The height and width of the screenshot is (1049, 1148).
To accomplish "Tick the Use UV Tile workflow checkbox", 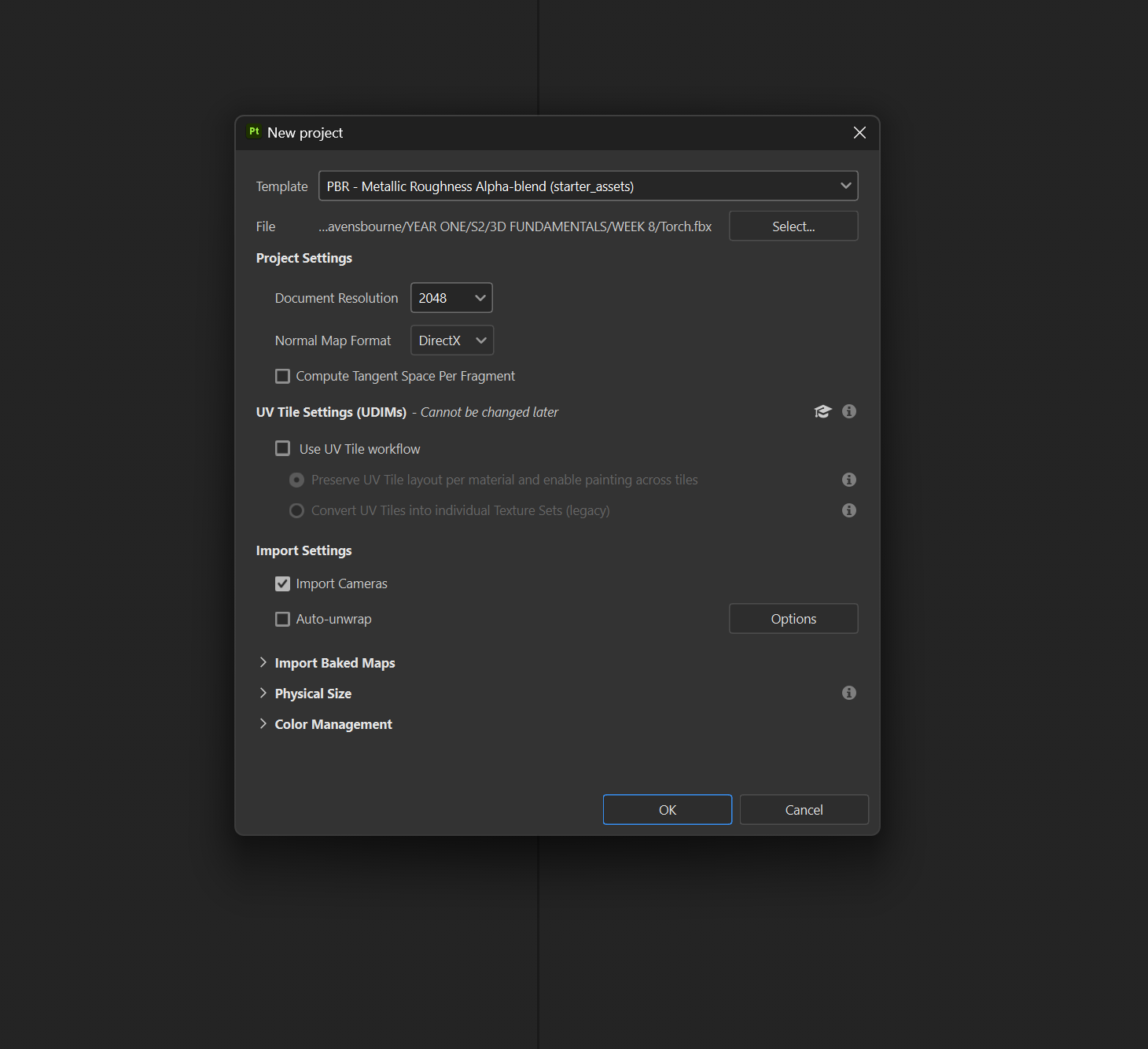I will [x=282, y=448].
